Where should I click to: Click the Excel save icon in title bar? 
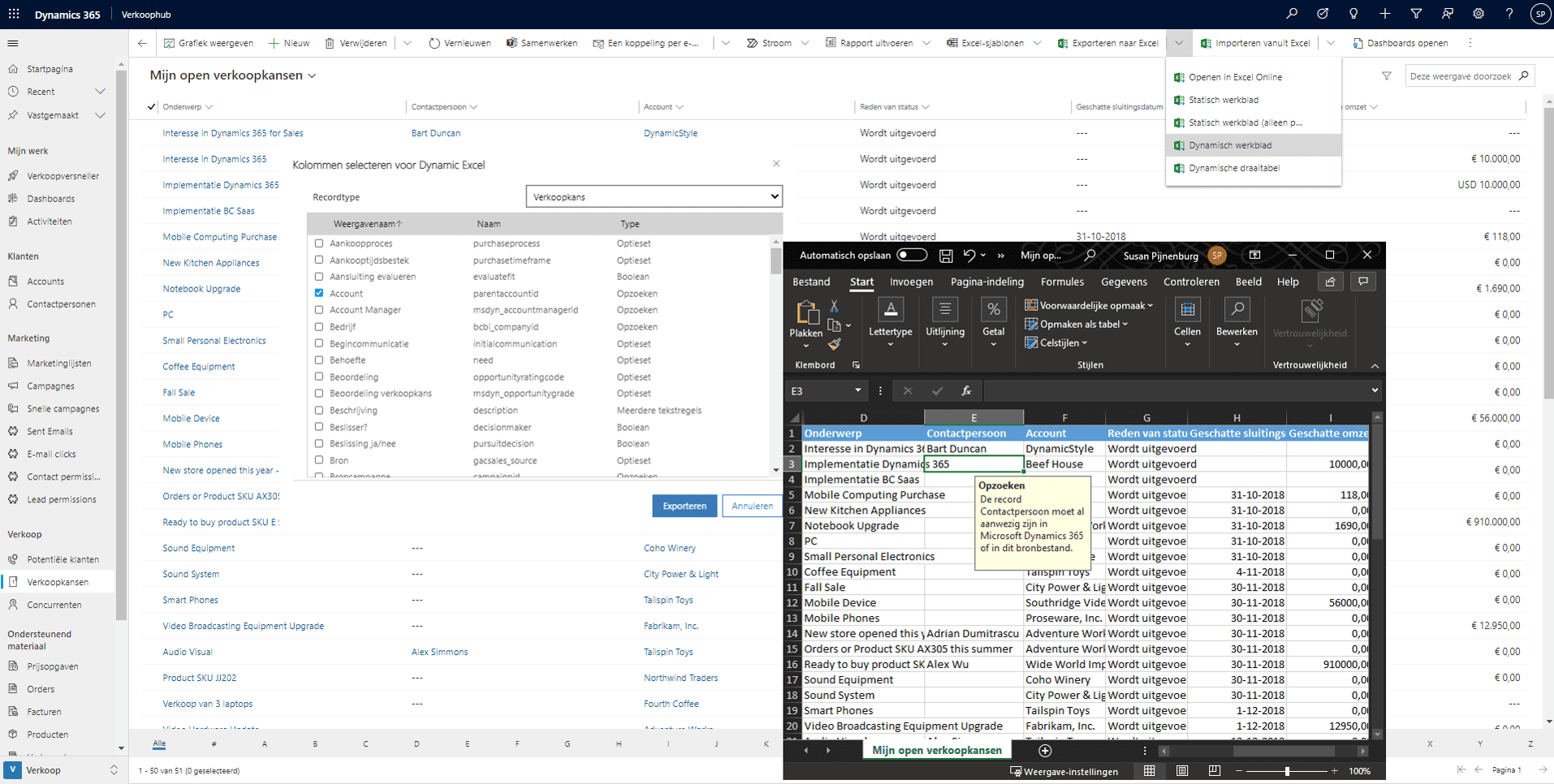[946, 256]
